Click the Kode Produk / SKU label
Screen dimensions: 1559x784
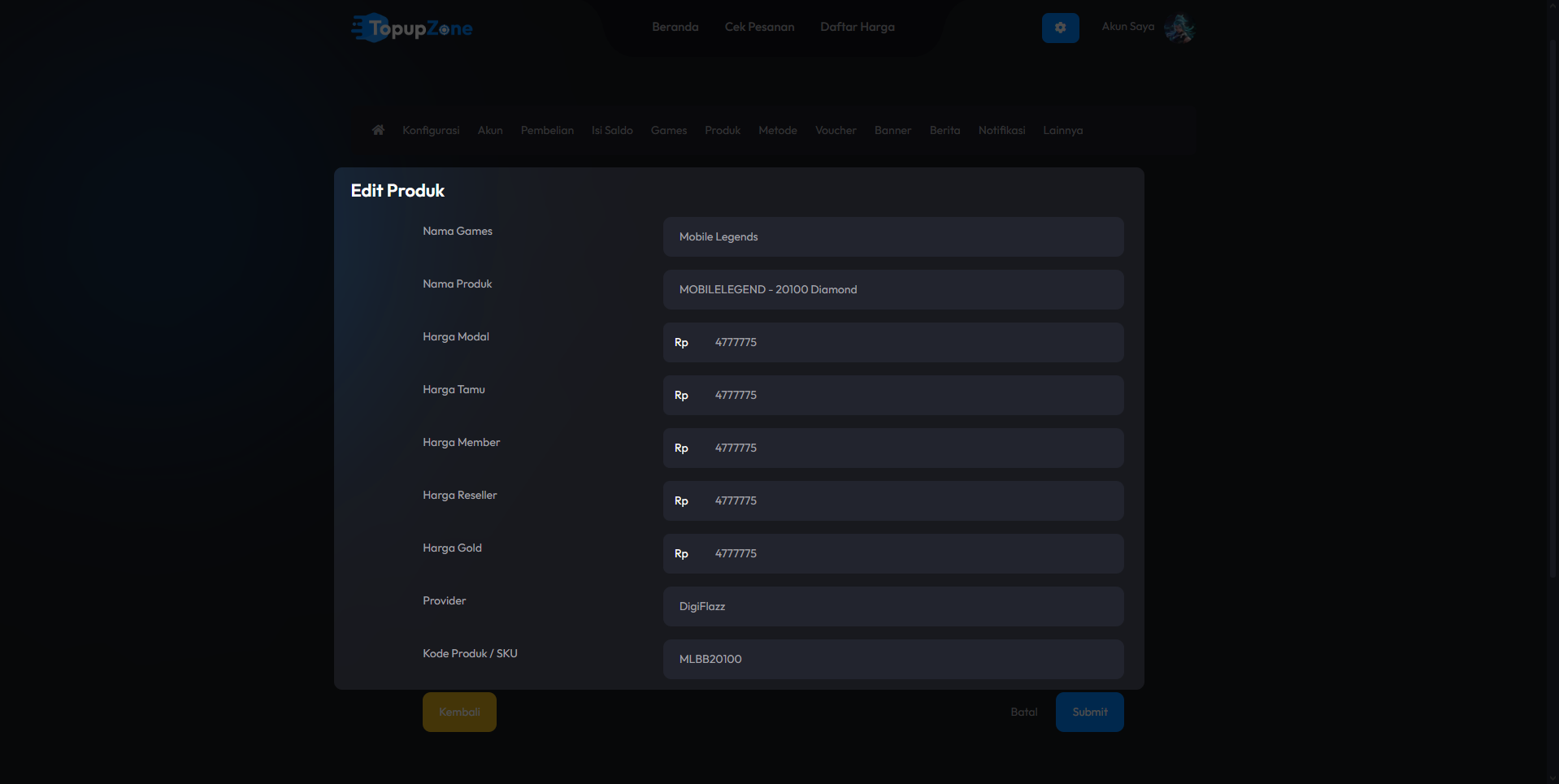[470, 653]
